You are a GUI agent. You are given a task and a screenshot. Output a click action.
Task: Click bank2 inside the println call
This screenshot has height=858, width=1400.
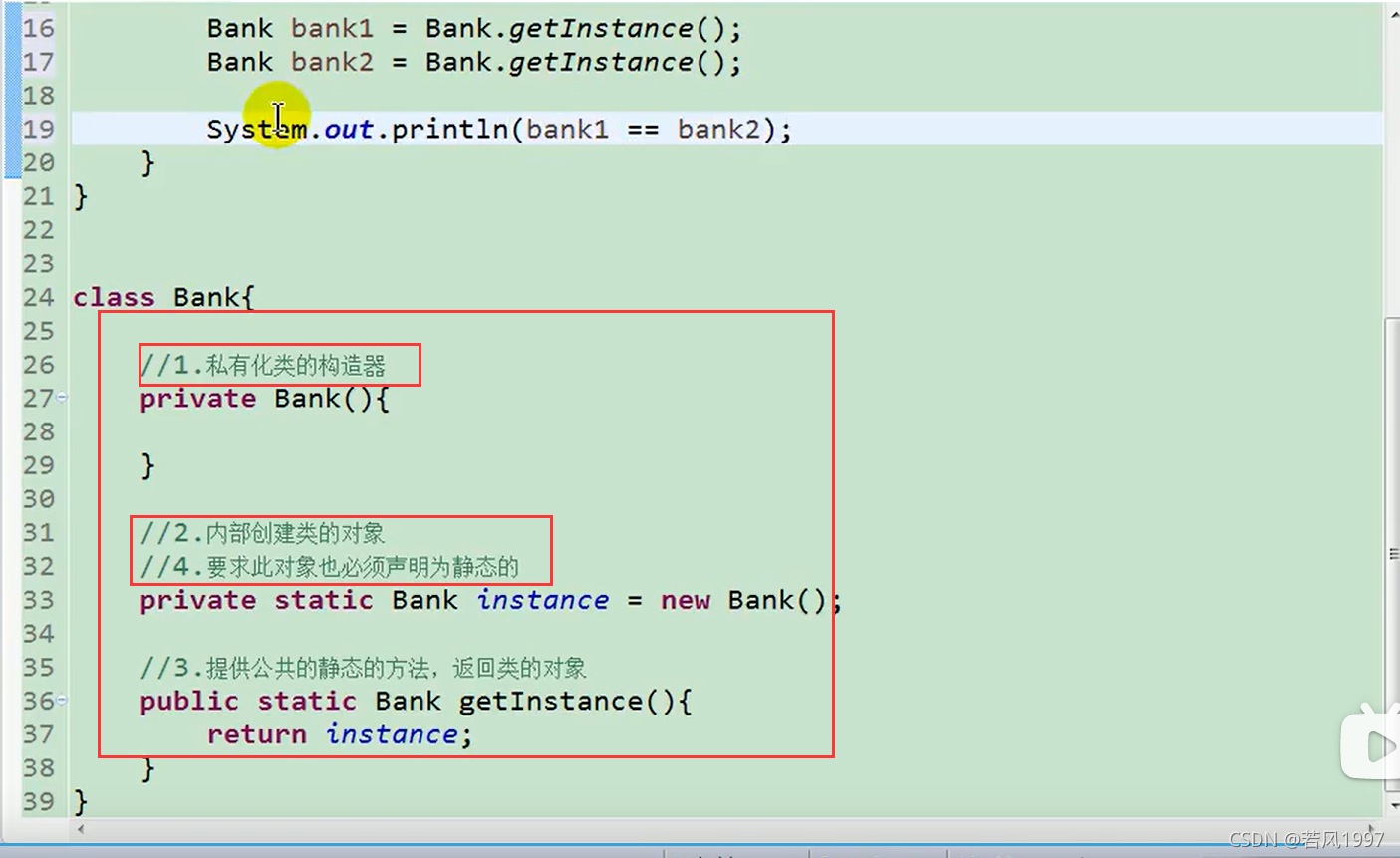(x=718, y=129)
